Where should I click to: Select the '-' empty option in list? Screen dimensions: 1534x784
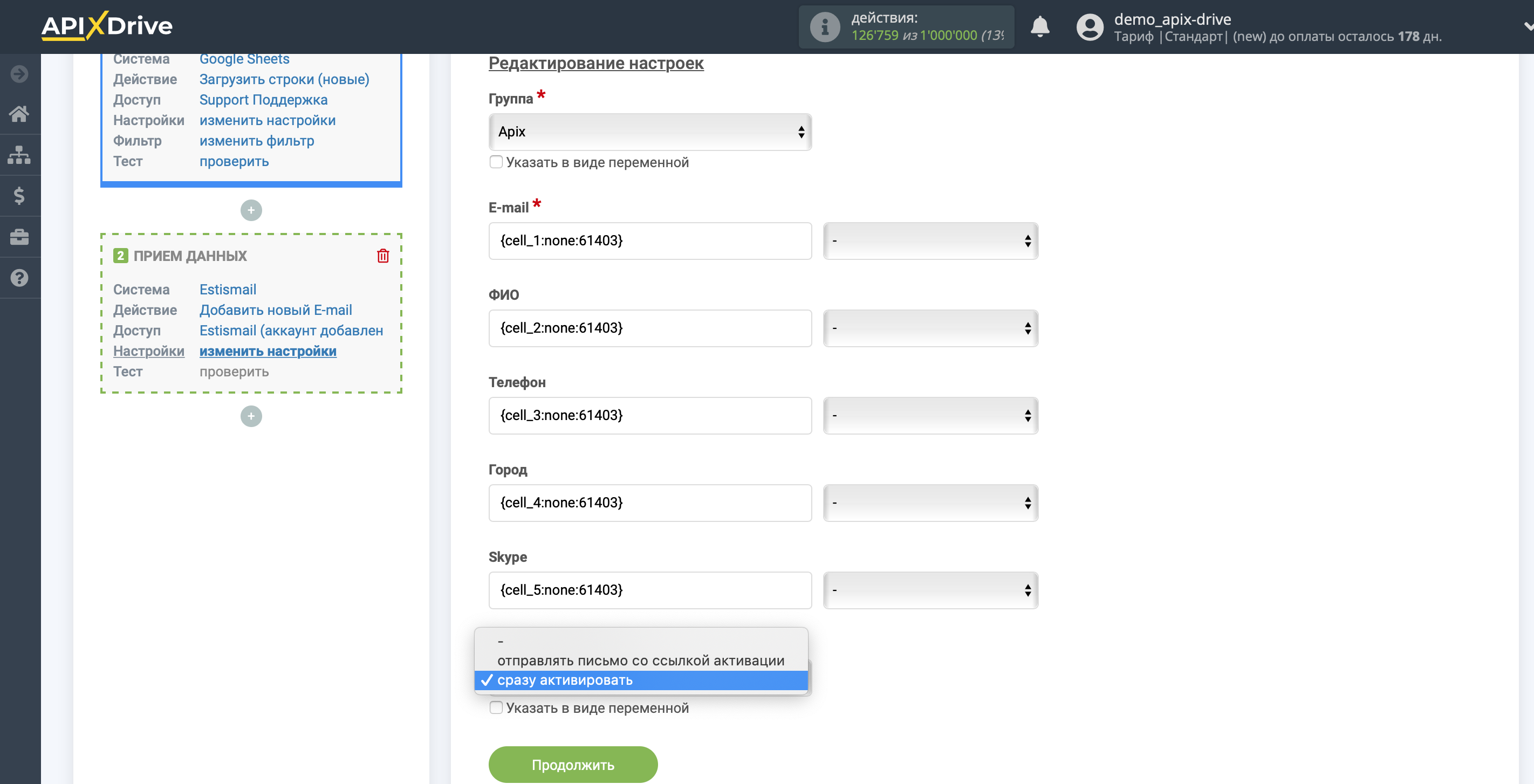click(641, 641)
